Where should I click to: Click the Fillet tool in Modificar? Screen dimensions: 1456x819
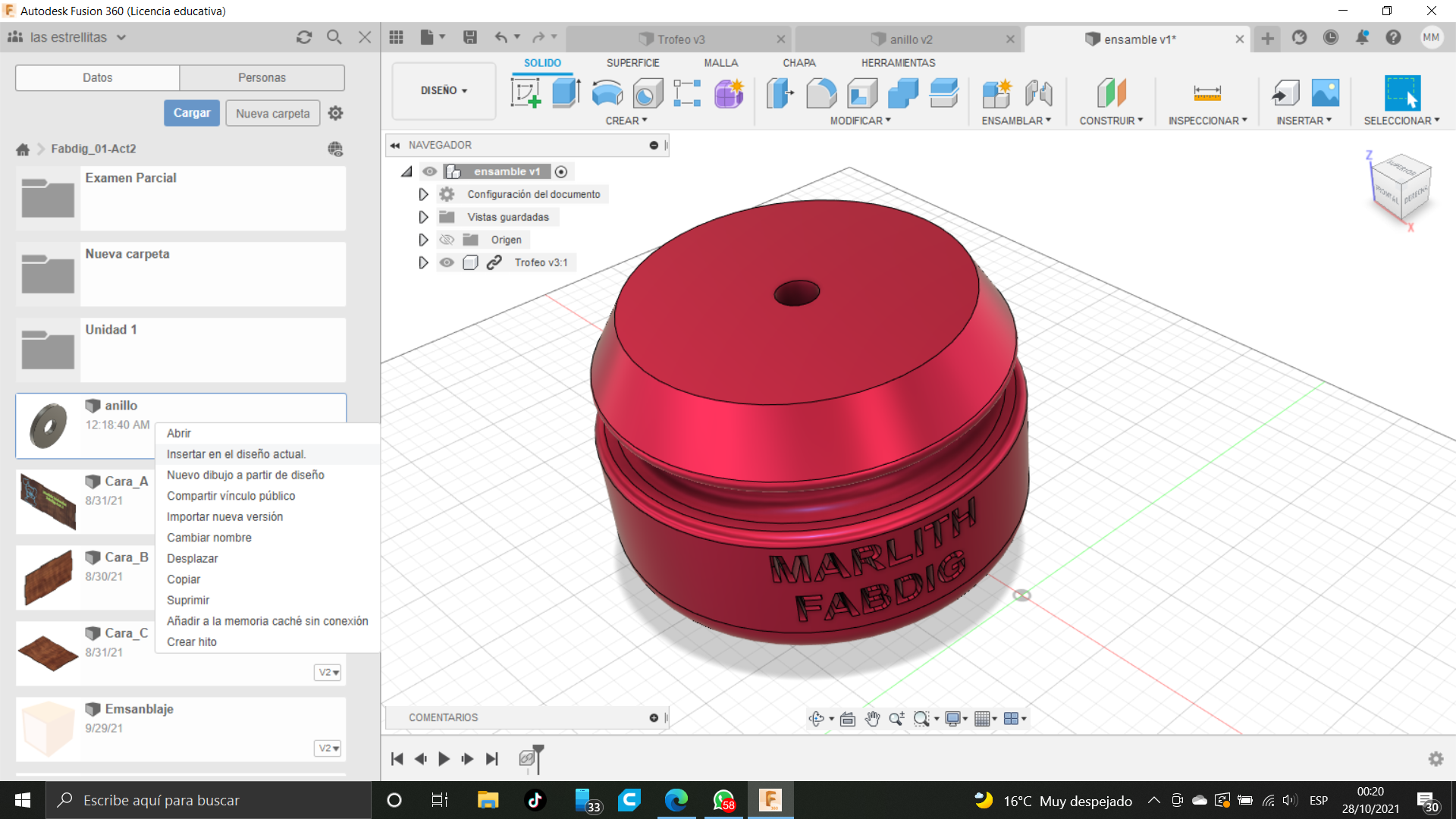click(821, 93)
